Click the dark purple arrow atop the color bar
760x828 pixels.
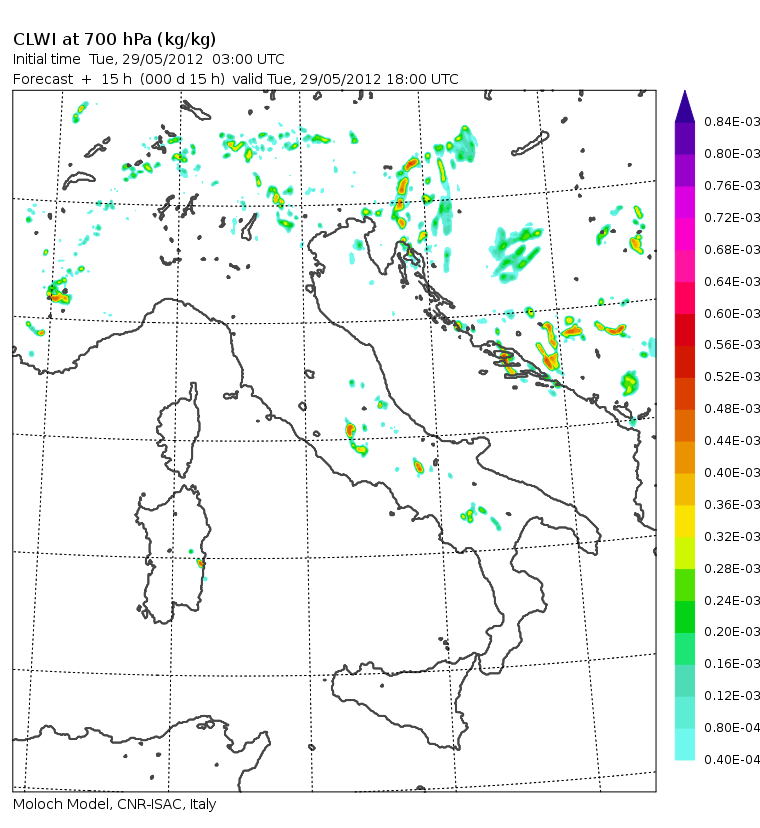[685, 107]
